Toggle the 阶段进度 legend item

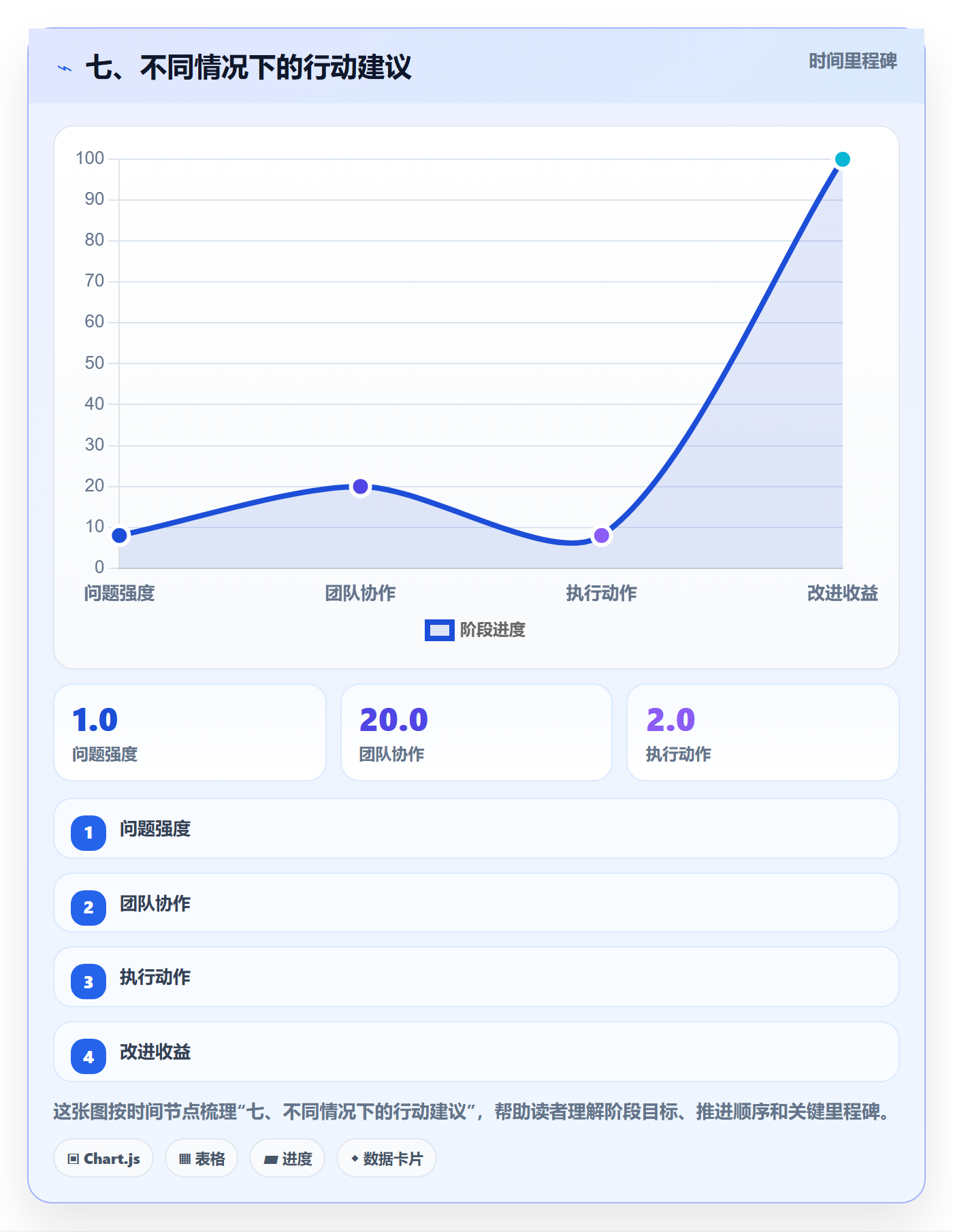[475, 630]
